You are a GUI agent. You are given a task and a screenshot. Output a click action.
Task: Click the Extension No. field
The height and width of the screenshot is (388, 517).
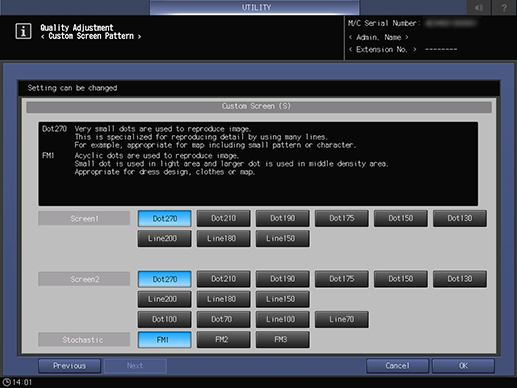(403, 50)
